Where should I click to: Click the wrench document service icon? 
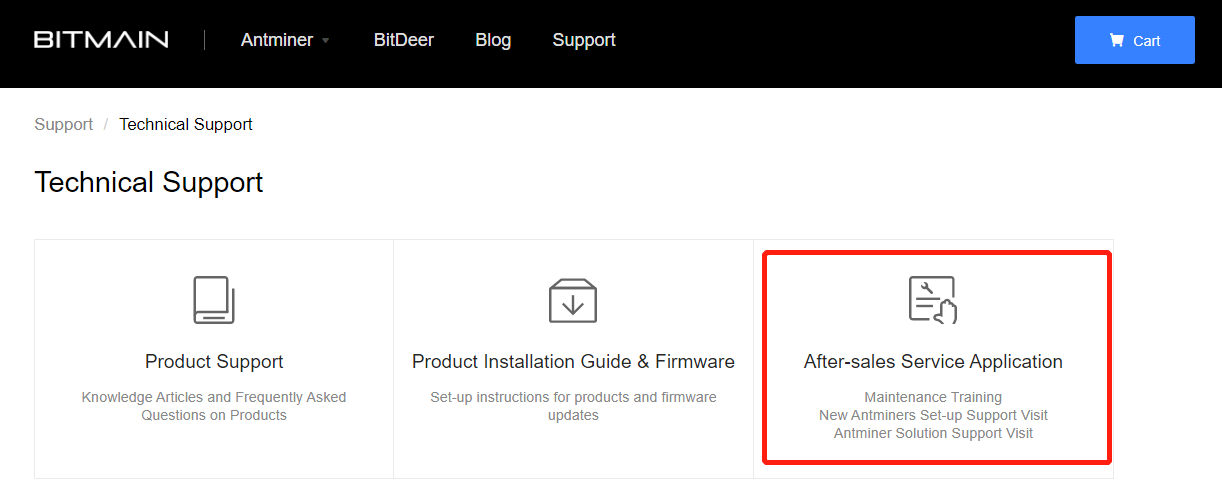tap(933, 300)
